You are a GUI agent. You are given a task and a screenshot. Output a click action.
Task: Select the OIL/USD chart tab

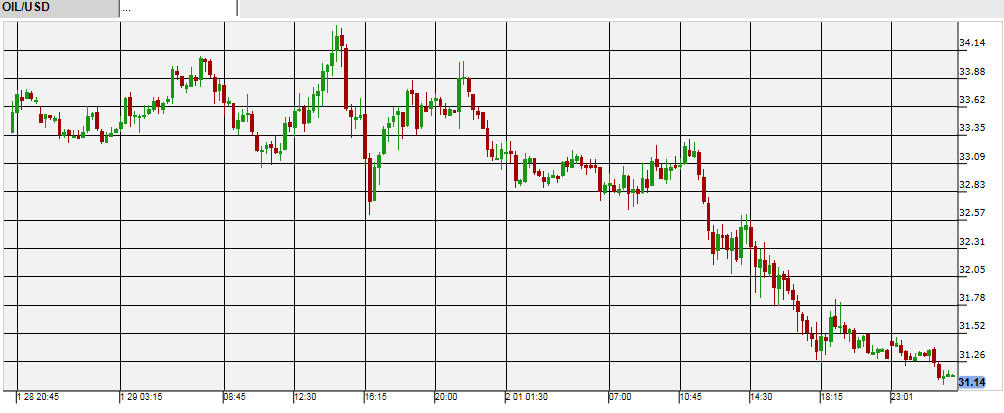58,9
